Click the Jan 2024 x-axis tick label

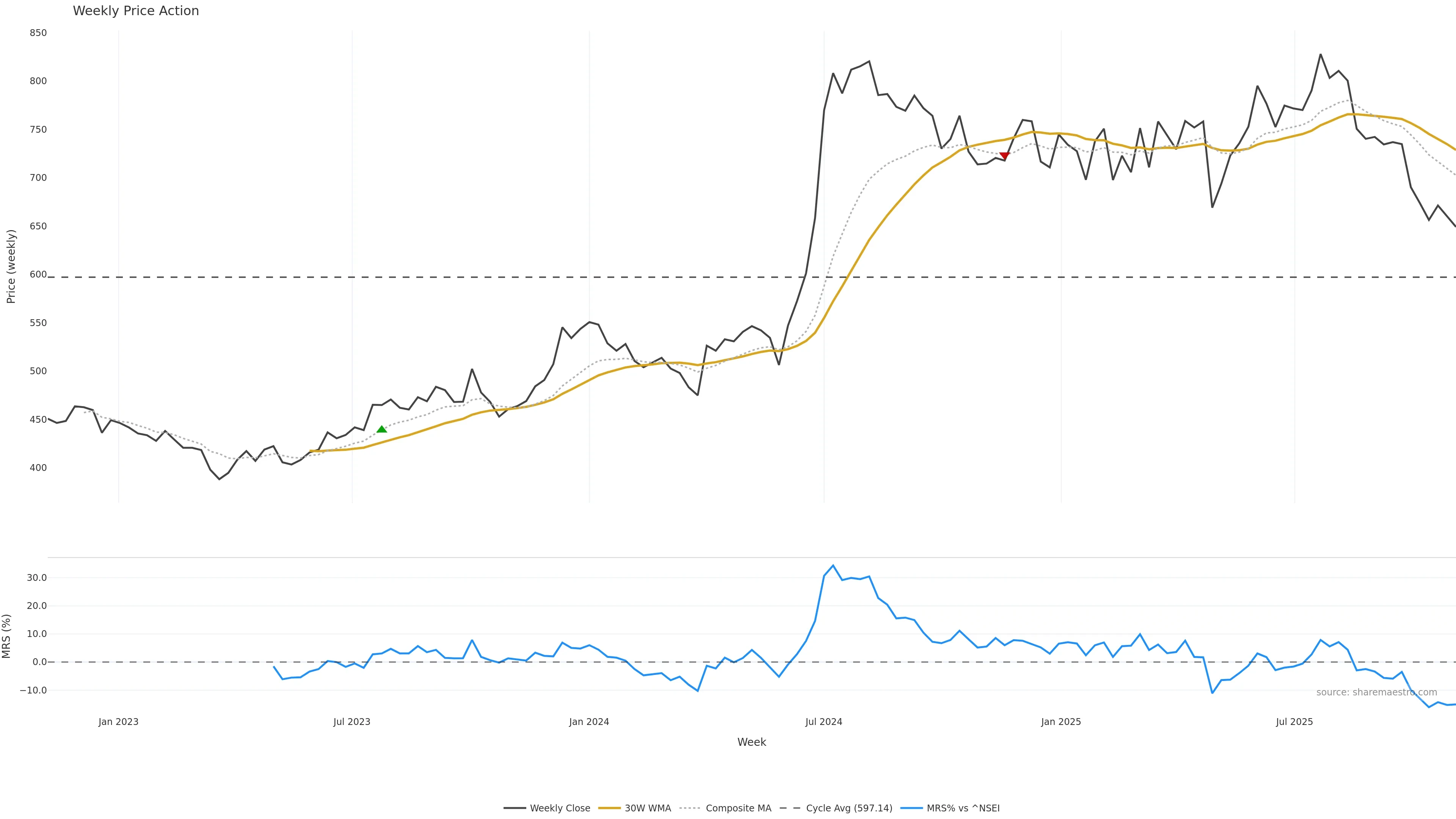589,722
